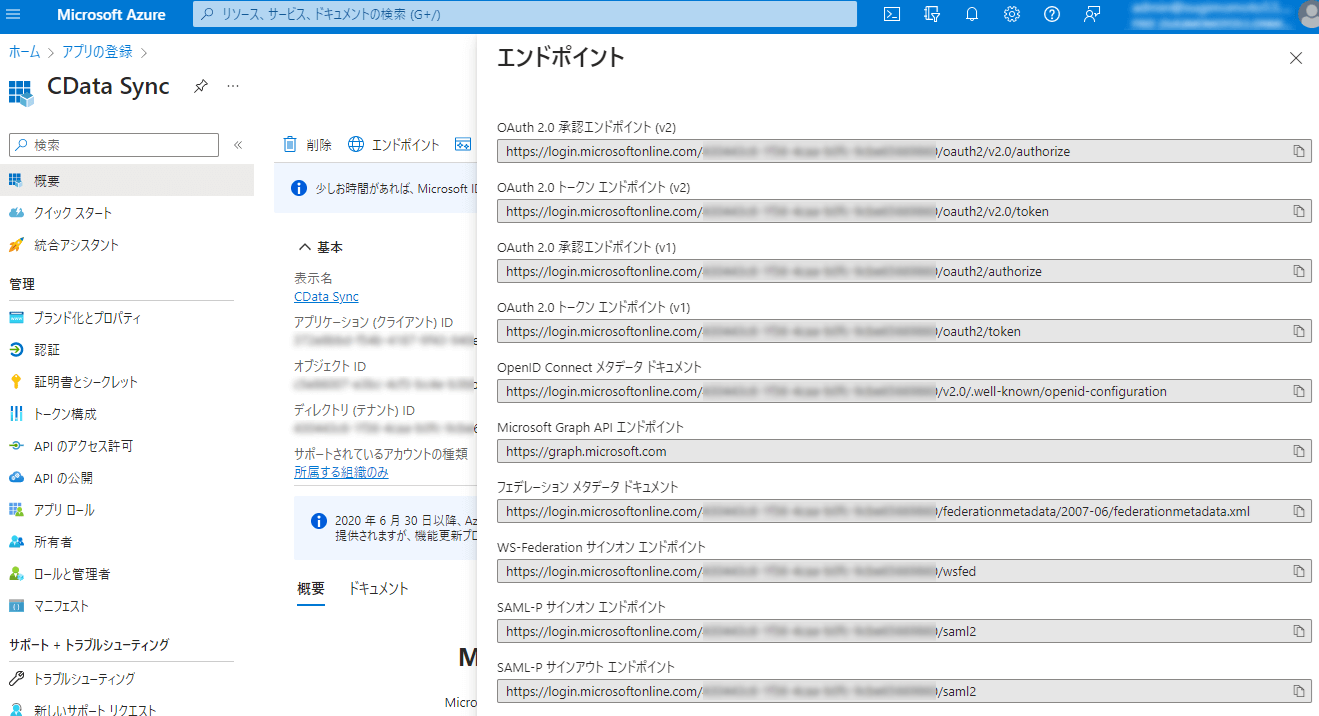Switch to the ドキュメント tab
This screenshot has height=716, width=1319.
coord(378,589)
